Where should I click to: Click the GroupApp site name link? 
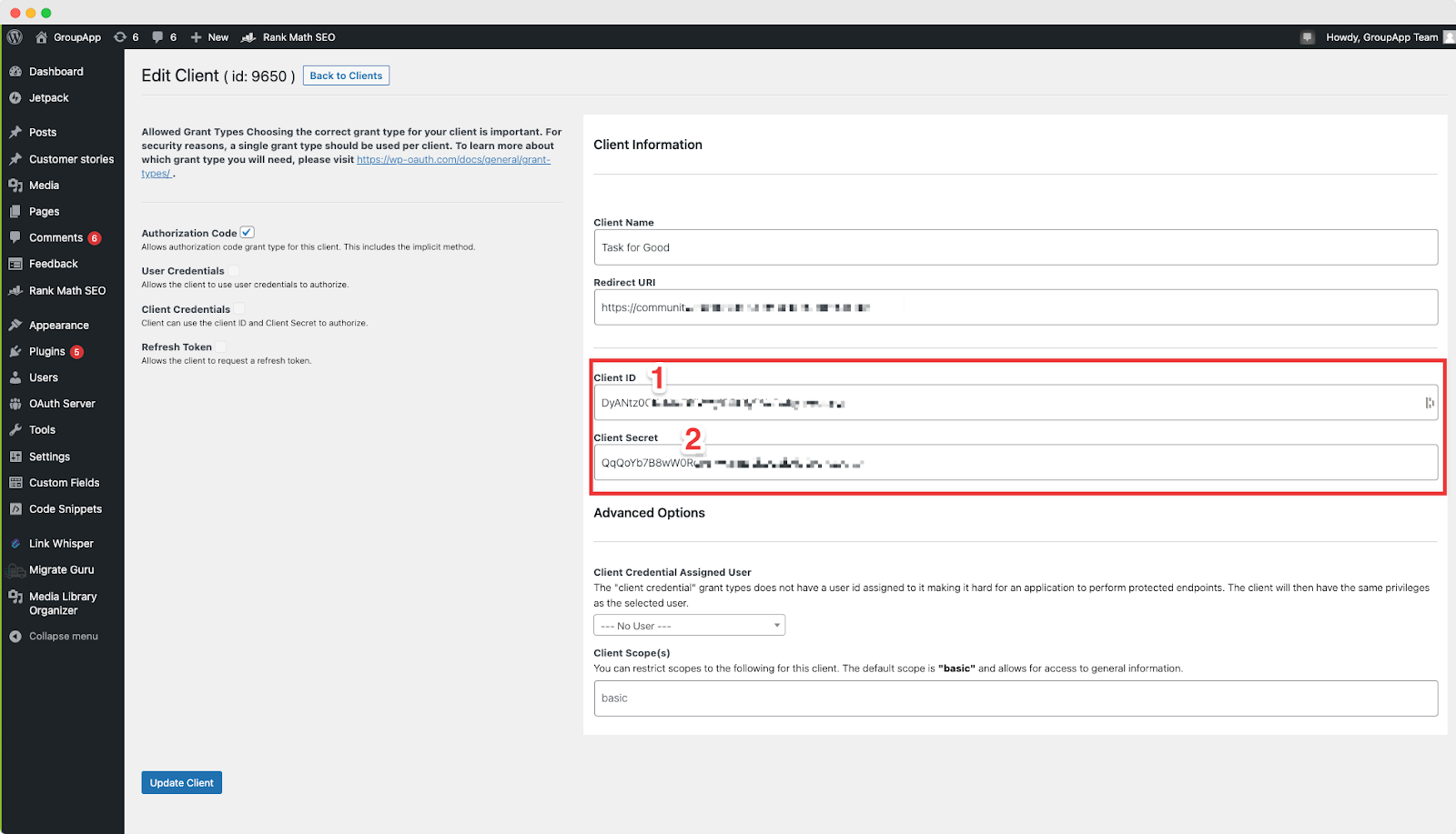77,37
